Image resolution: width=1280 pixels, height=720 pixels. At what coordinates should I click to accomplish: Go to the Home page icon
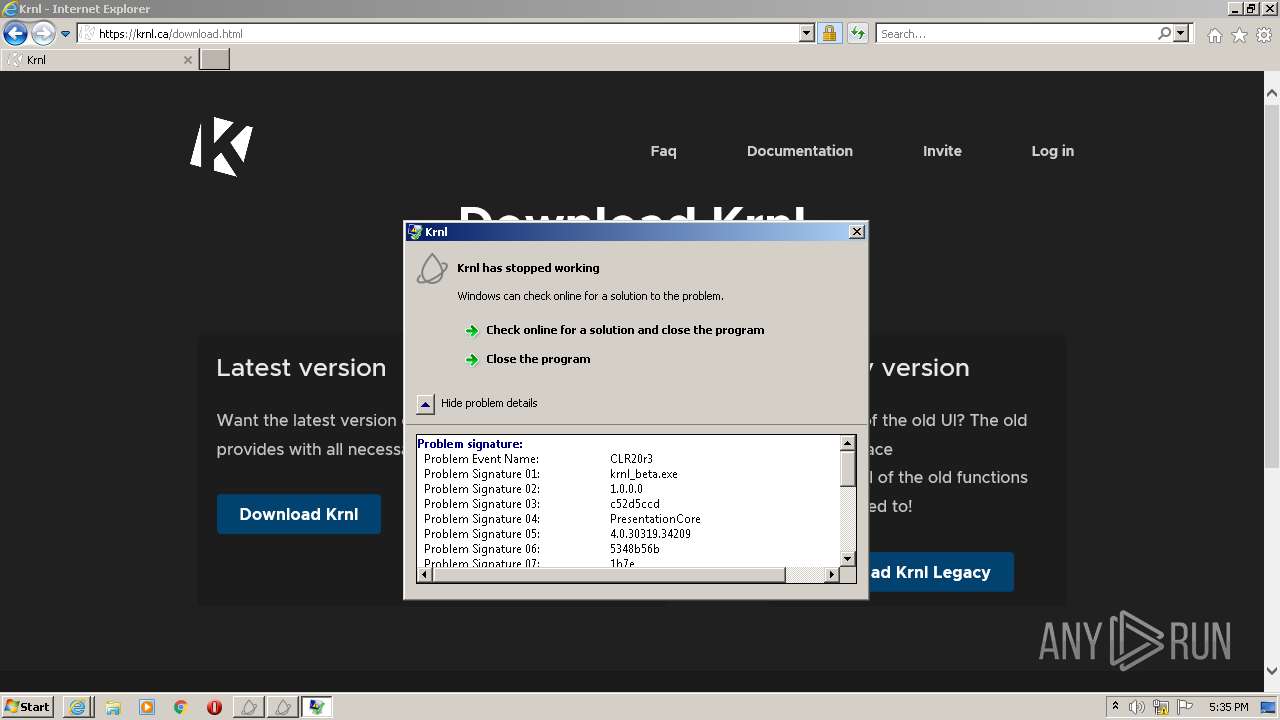tap(1214, 35)
